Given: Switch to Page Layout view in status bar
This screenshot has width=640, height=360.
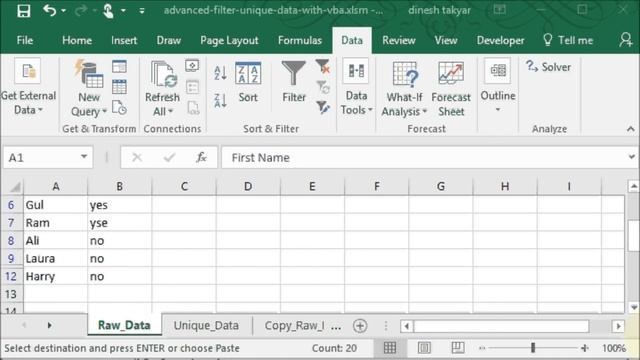Looking at the screenshot, I should click(424, 348).
